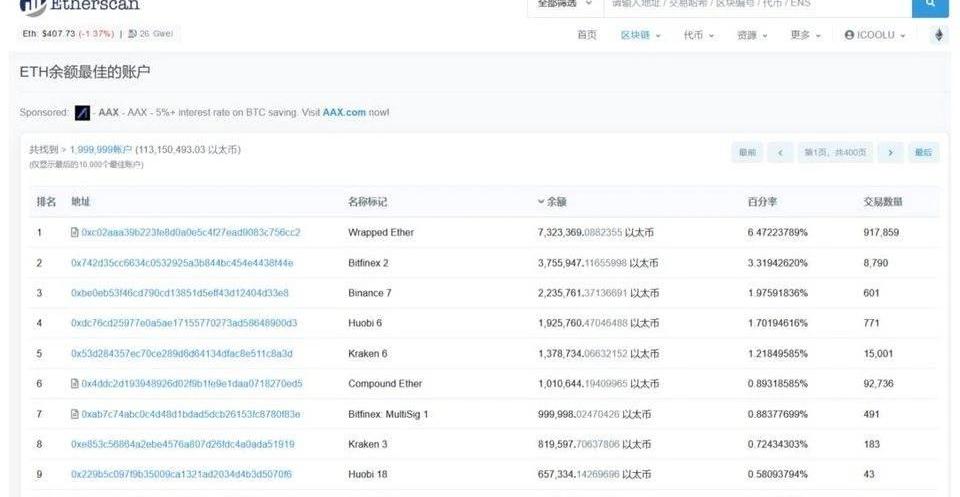This screenshot has width=960, height=497.
Task: Open the AAX.com sponsored link
Action: tap(343, 112)
